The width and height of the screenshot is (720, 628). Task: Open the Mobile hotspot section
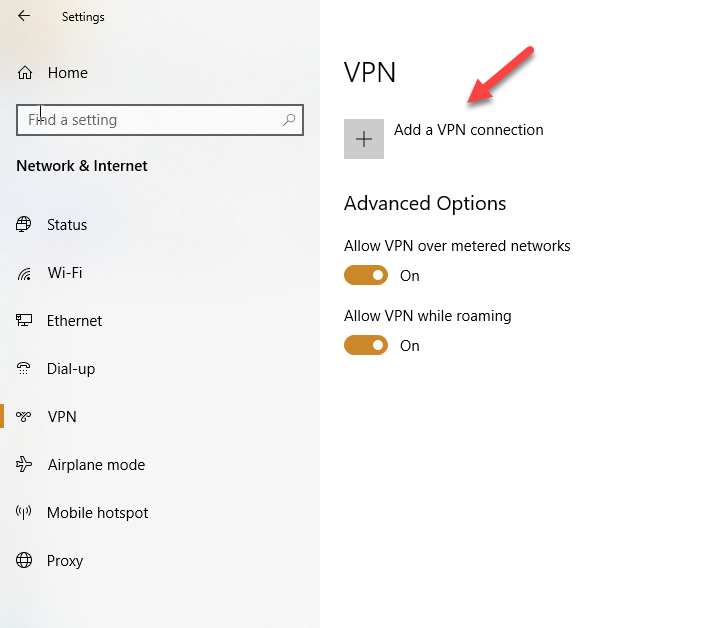tap(97, 513)
